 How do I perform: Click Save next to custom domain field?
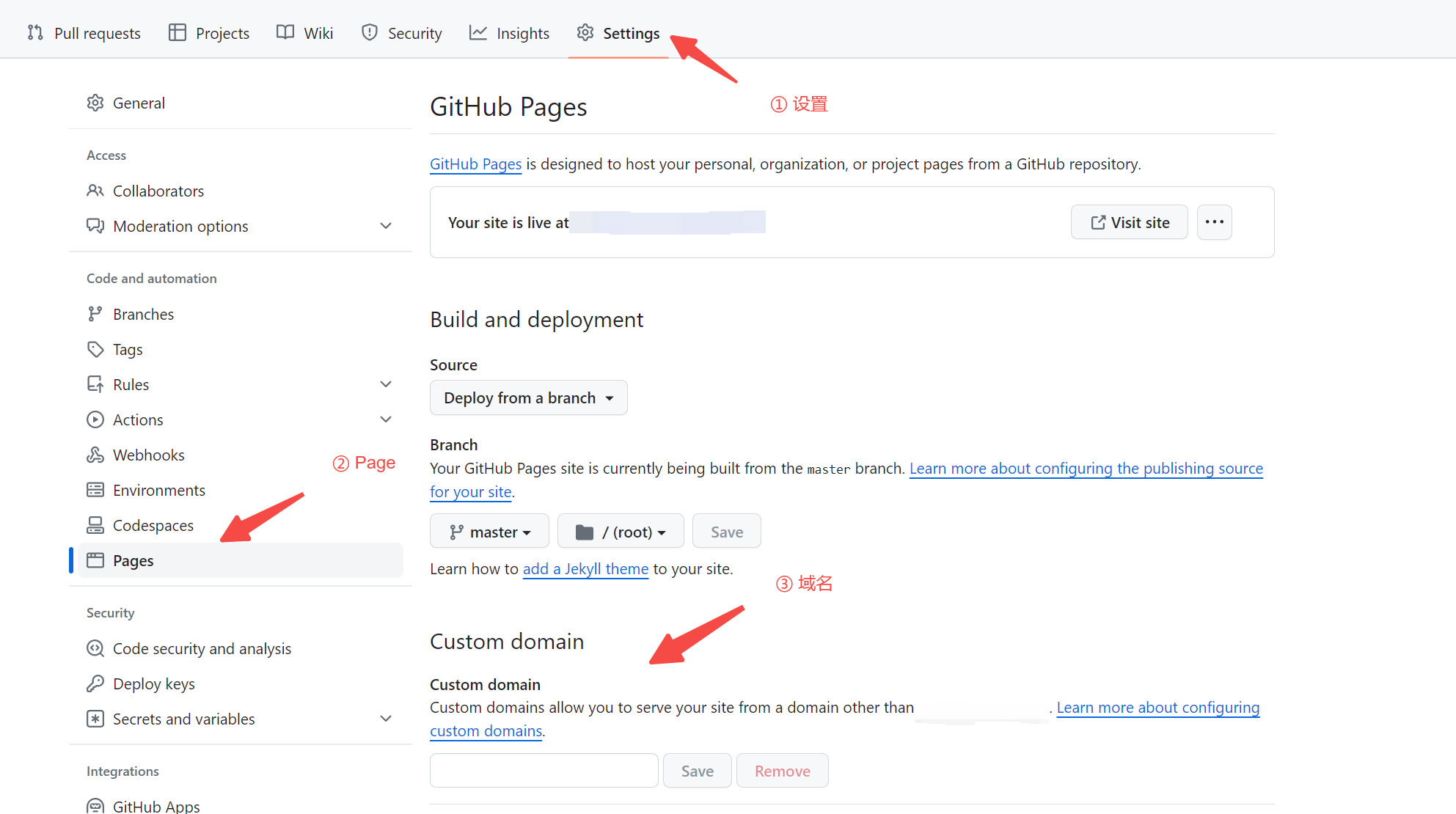pos(698,770)
